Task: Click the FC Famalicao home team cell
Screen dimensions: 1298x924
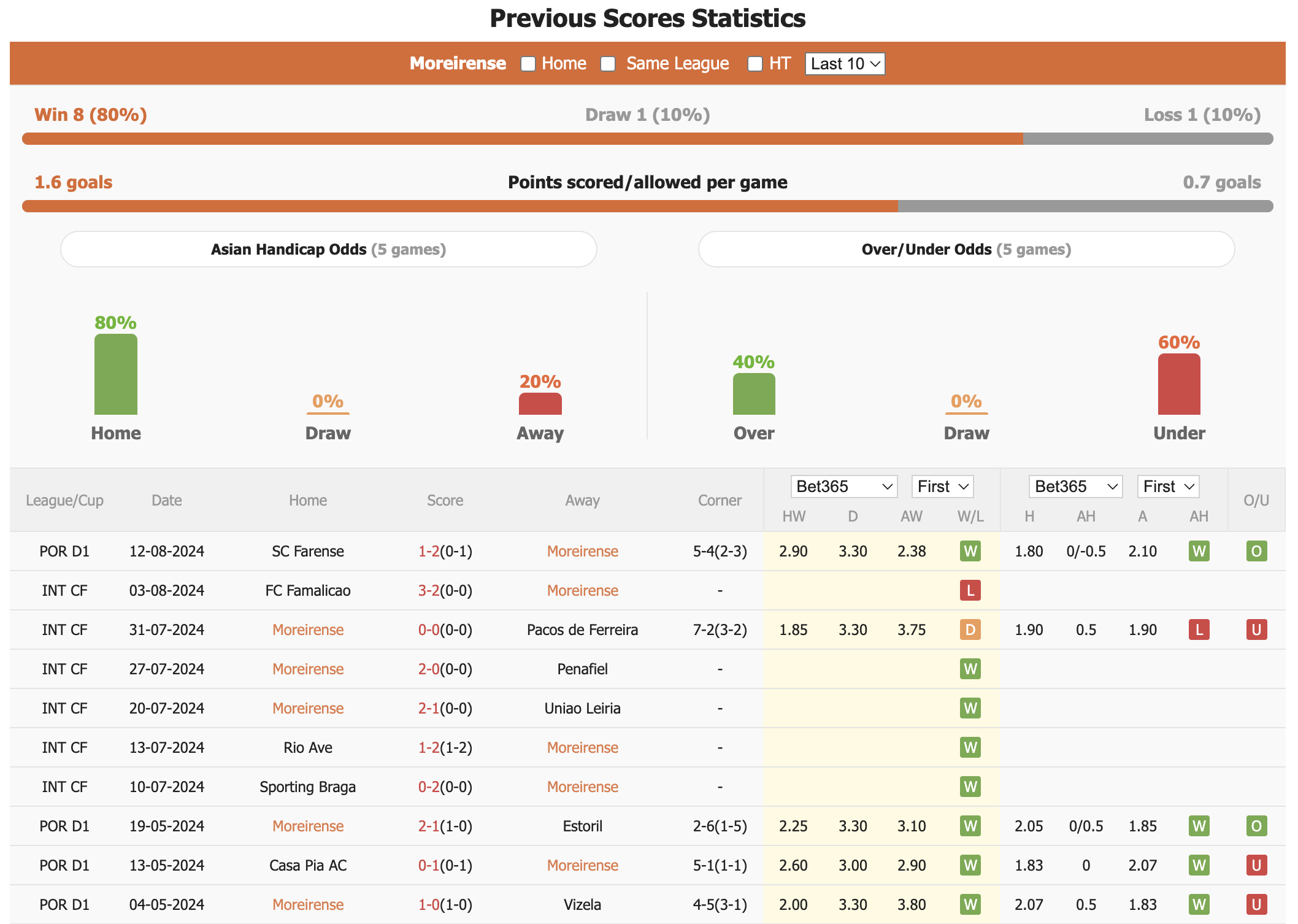Action: tap(308, 590)
